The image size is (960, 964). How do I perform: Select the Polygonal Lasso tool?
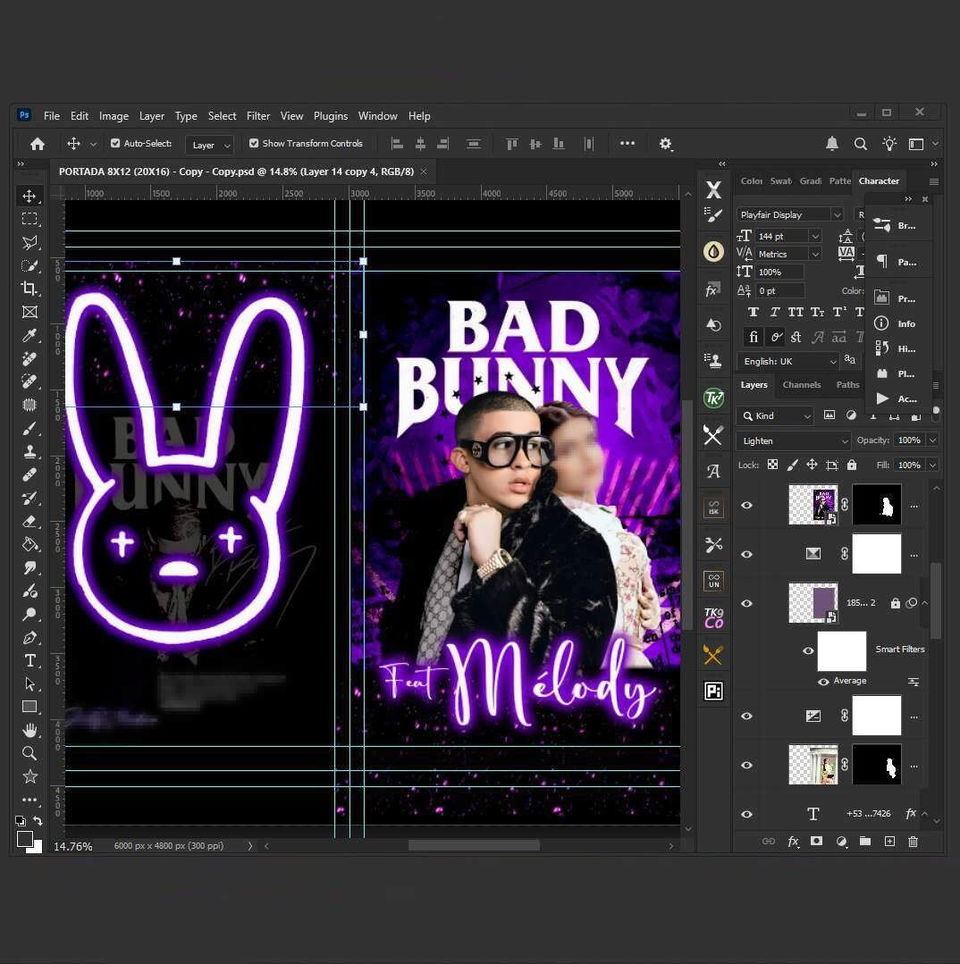(29, 242)
